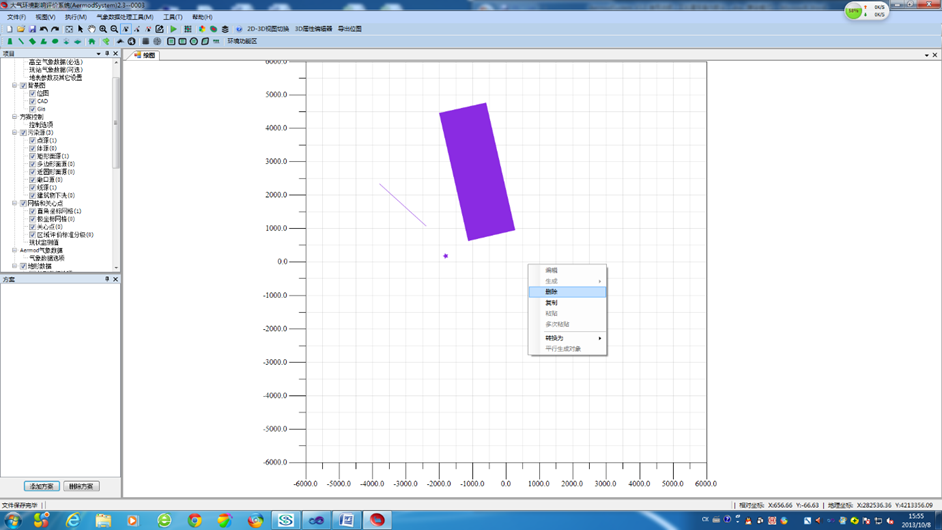Click the green Run (play) toolbar icon
The width and height of the screenshot is (942, 530).
[x=174, y=29]
